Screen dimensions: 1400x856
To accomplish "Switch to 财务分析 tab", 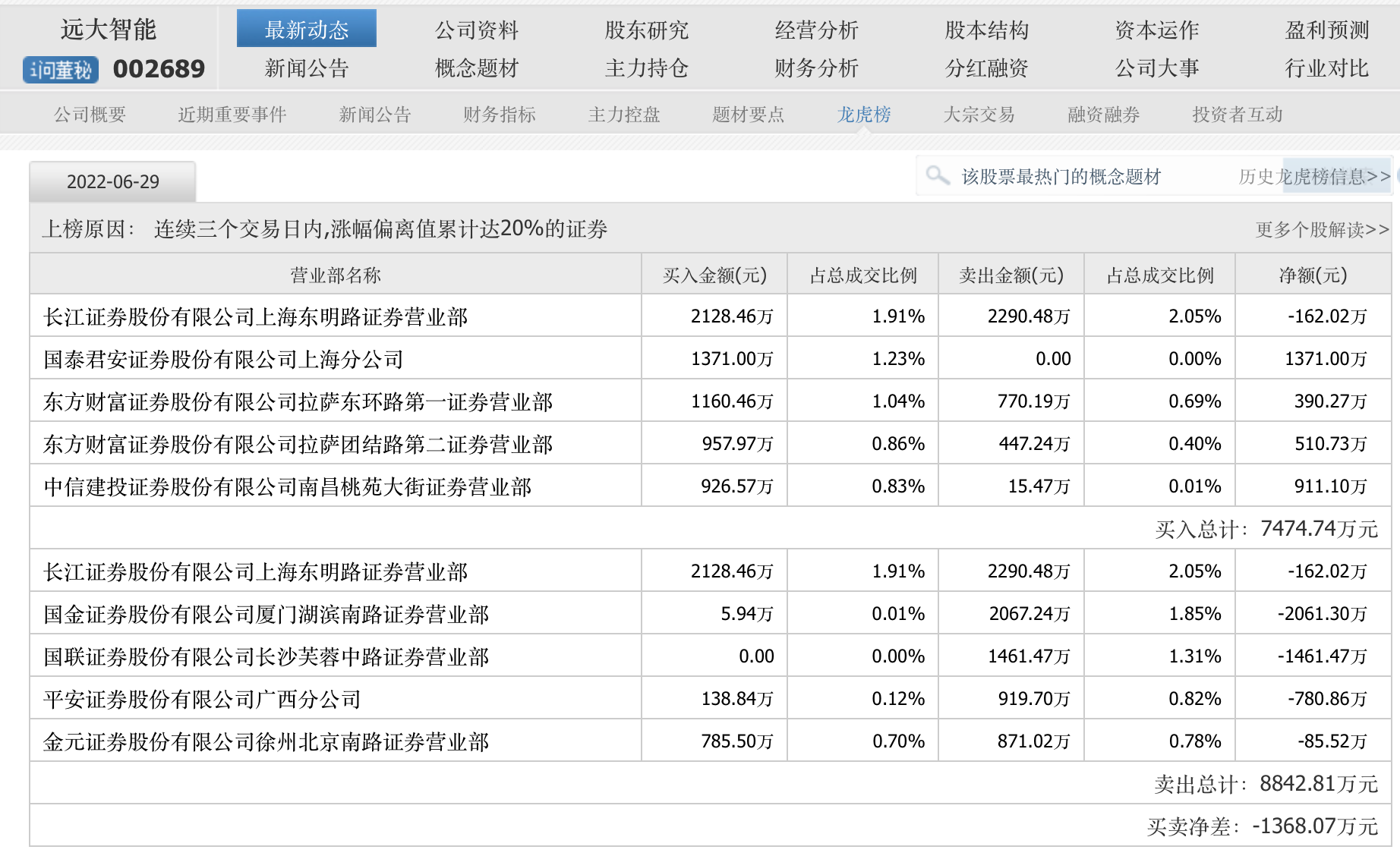I will (817, 68).
